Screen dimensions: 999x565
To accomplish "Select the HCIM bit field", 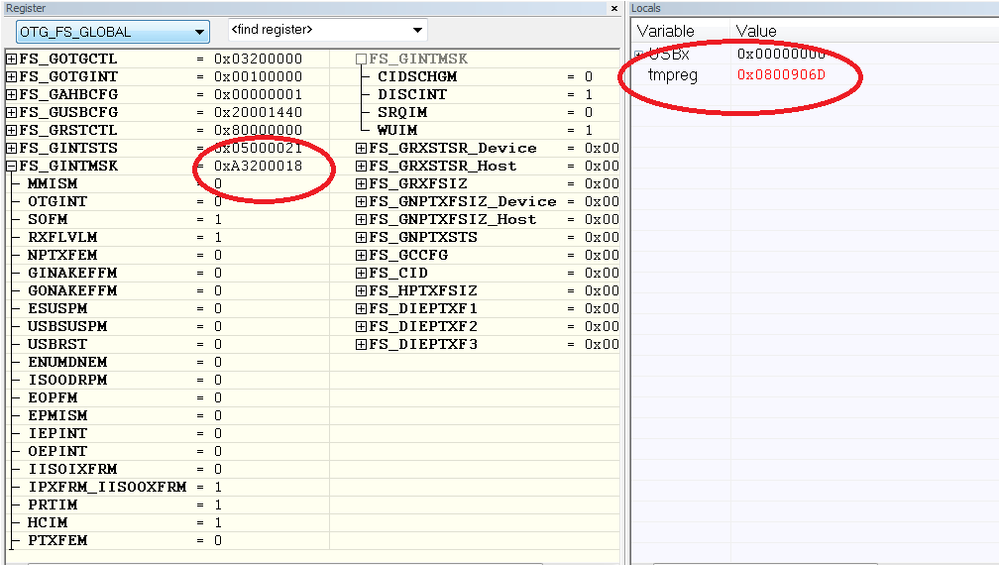I will 48,522.
